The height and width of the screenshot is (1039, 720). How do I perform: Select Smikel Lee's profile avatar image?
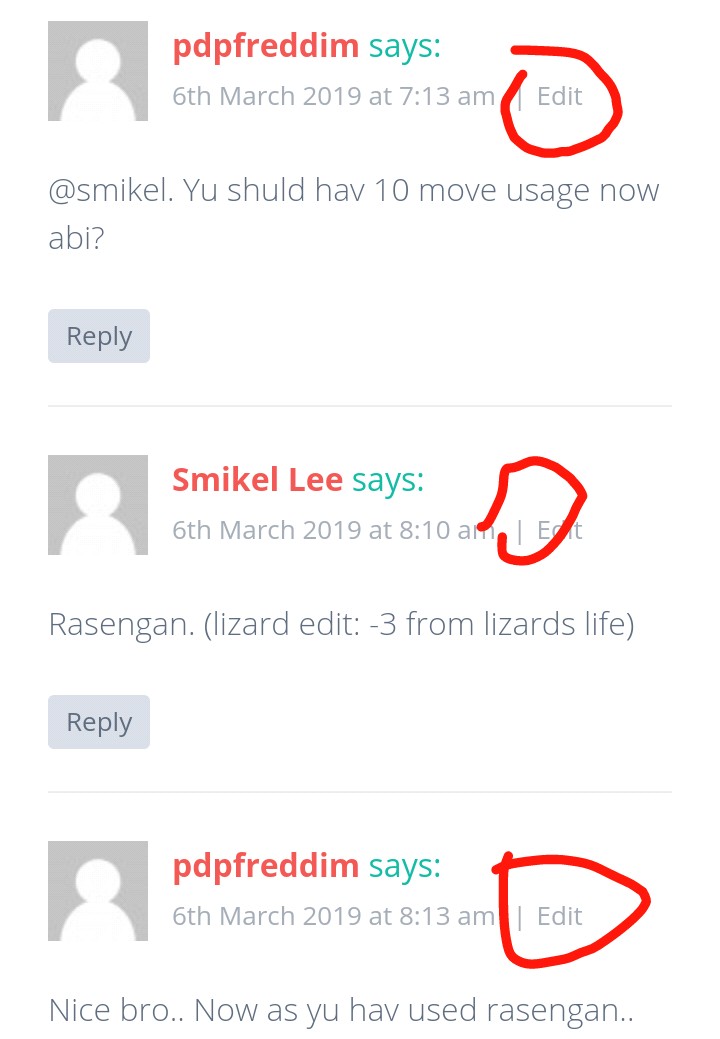point(97,505)
